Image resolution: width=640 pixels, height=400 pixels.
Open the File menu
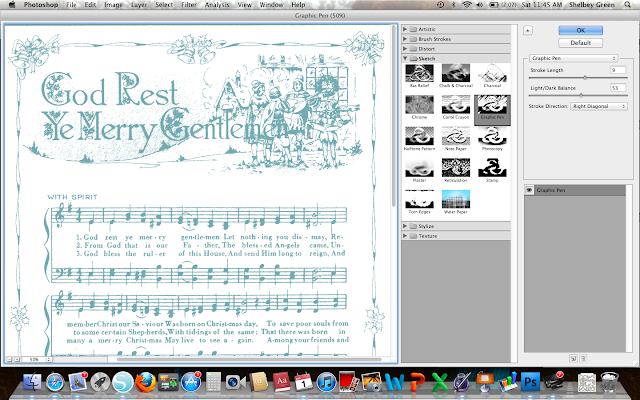coord(71,5)
